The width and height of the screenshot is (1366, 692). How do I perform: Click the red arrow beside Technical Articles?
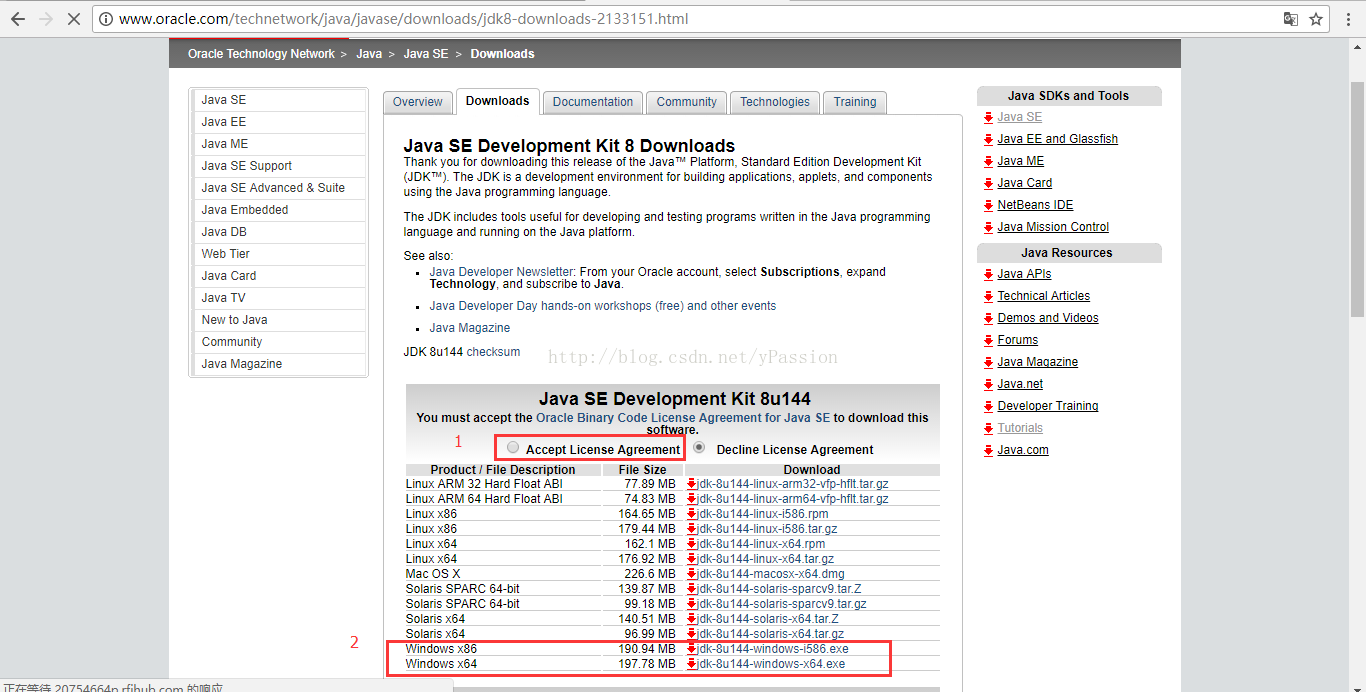[988, 297]
